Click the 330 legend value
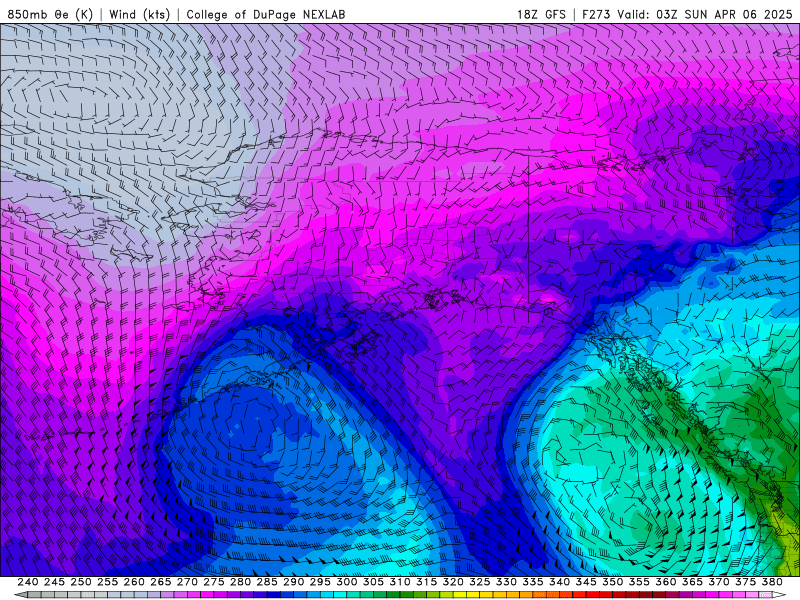Viewport: 800px width, 600px height. click(506, 582)
